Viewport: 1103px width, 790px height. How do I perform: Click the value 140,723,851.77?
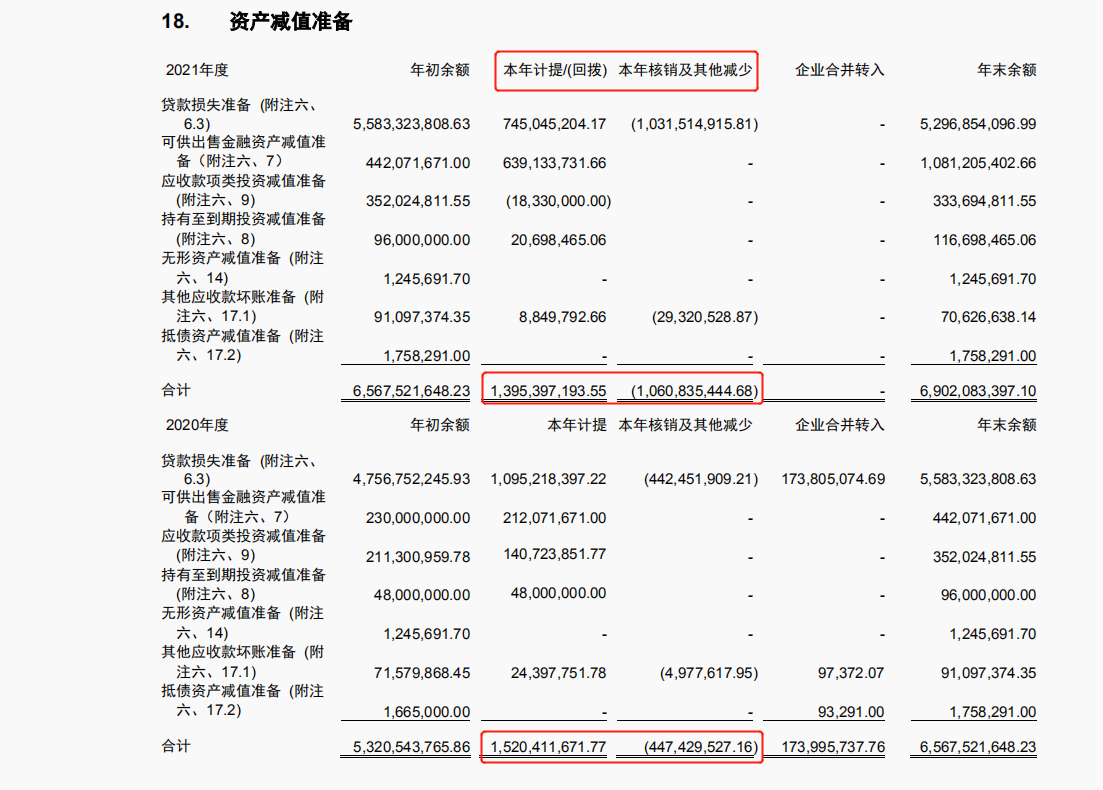[x=554, y=554]
